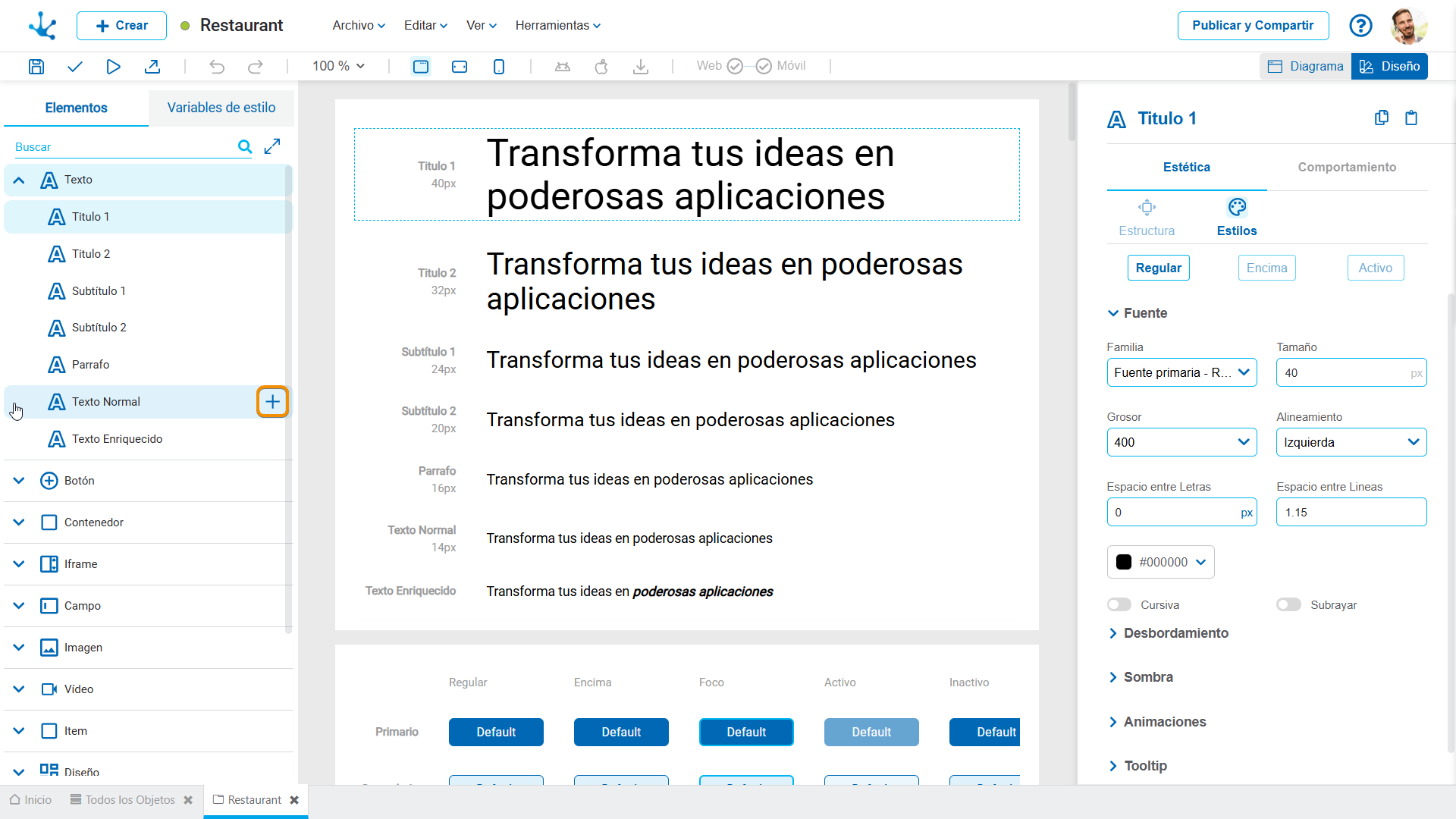The height and width of the screenshot is (819, 1456).
Task: Click the add plus icon beside Texto Normal
Action: pyautogui.click(x=272, y=402)
